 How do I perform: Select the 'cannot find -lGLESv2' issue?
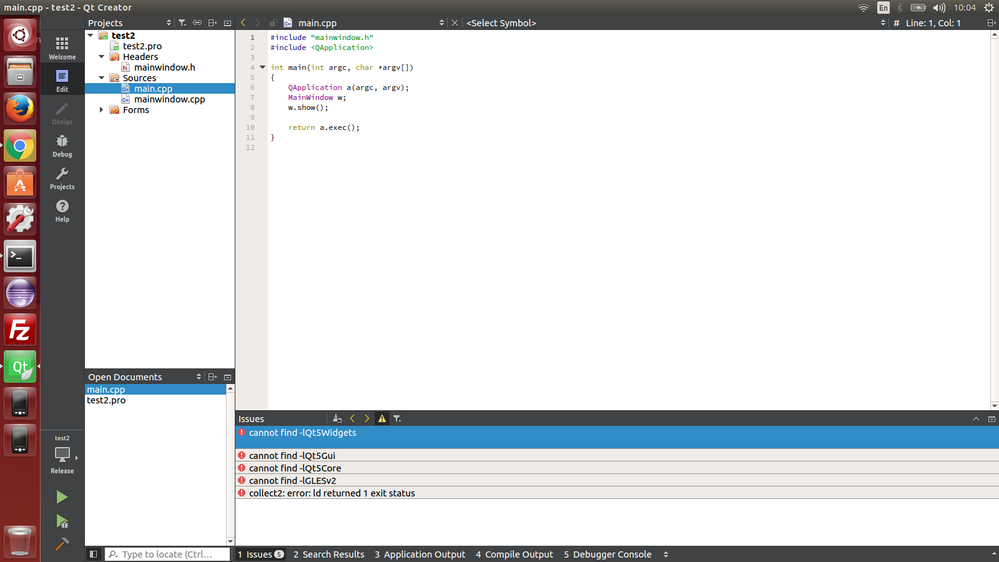click(x=617, y=480)
